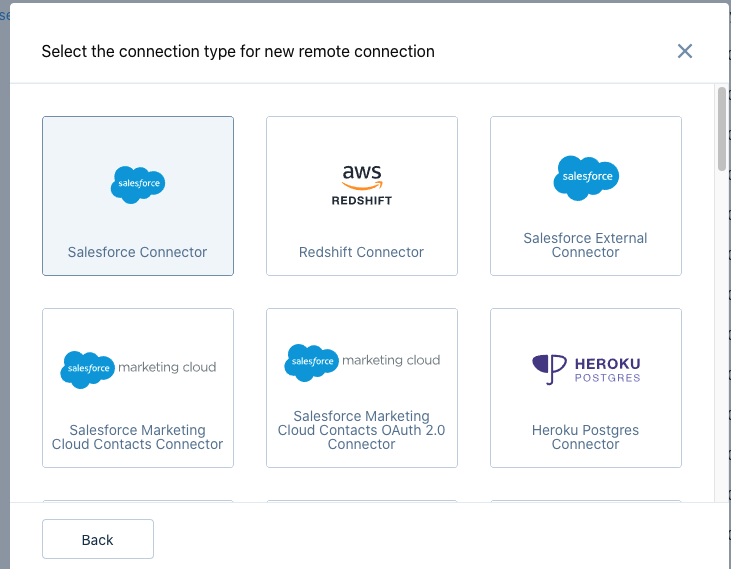This screenshot has height=569, width=731.
Task: Click the AWS Redshift logo
Action: 362,185
